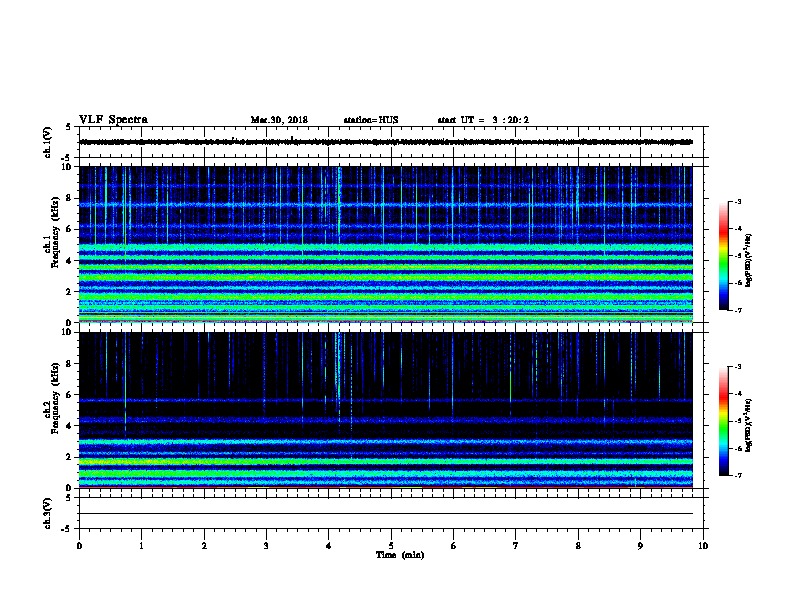
Task: Click time-axis tick label "10"
Action: click(703, 545)
